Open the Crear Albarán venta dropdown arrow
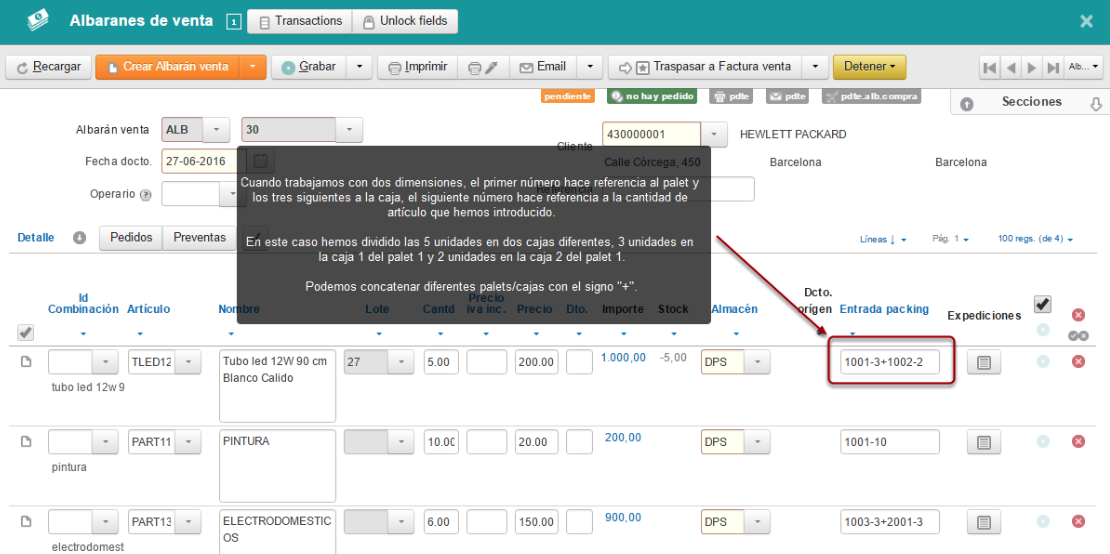Screen dimensions: 1110x554 pos(253,67)
